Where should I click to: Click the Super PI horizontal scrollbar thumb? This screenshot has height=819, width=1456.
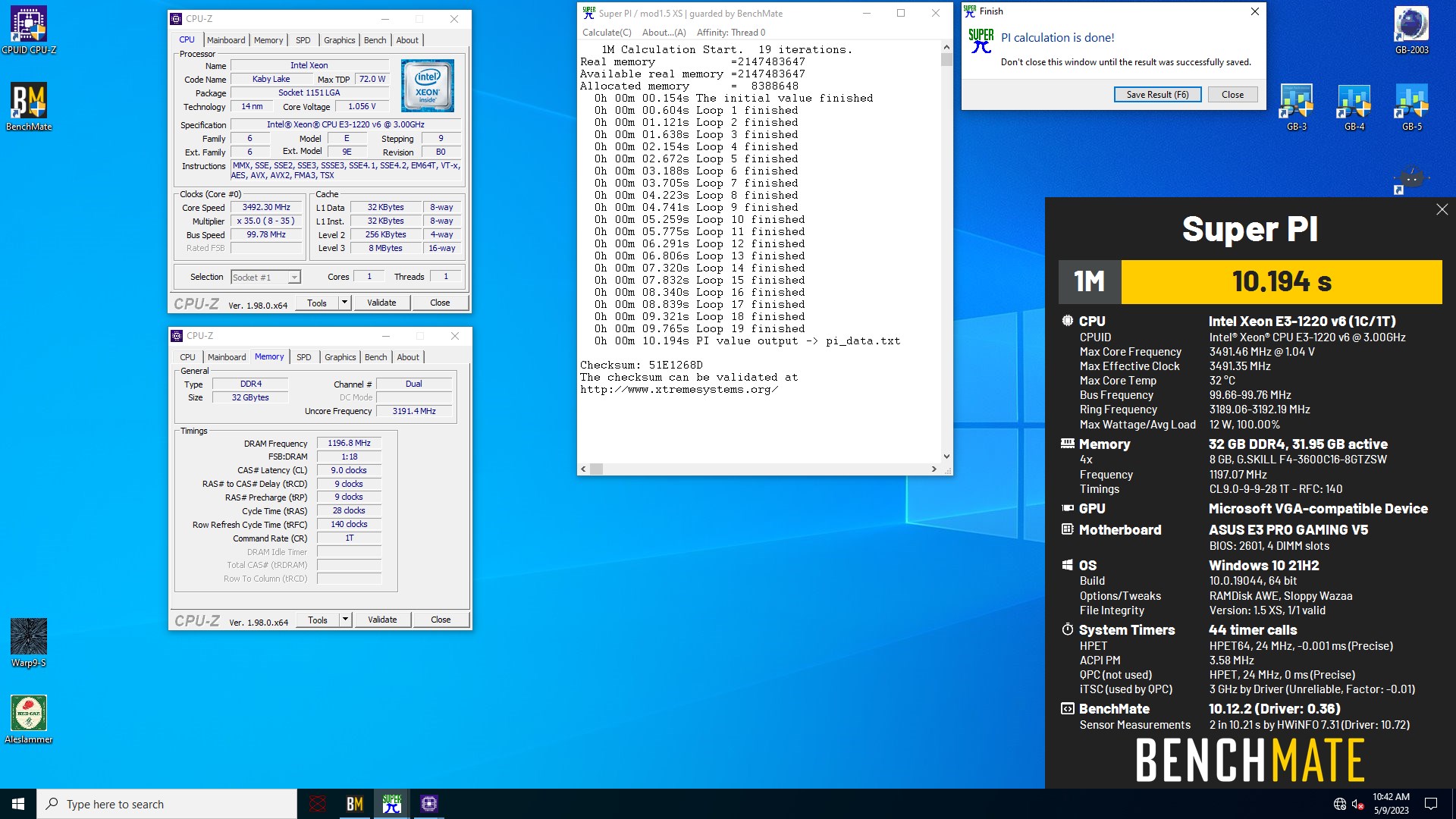tap(597, 469)
